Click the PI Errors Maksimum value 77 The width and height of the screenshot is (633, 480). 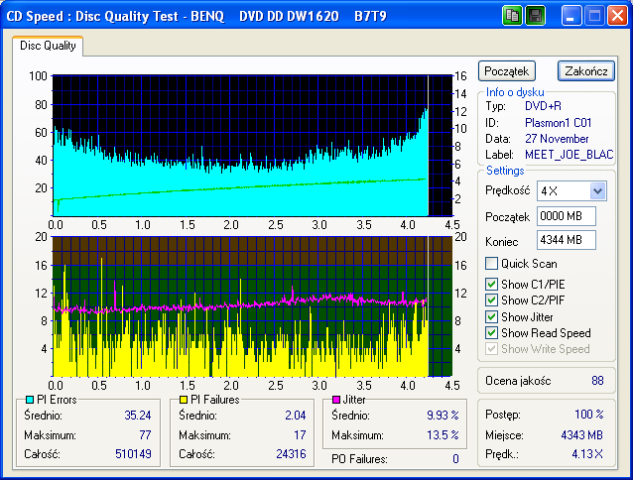(145, 435)
